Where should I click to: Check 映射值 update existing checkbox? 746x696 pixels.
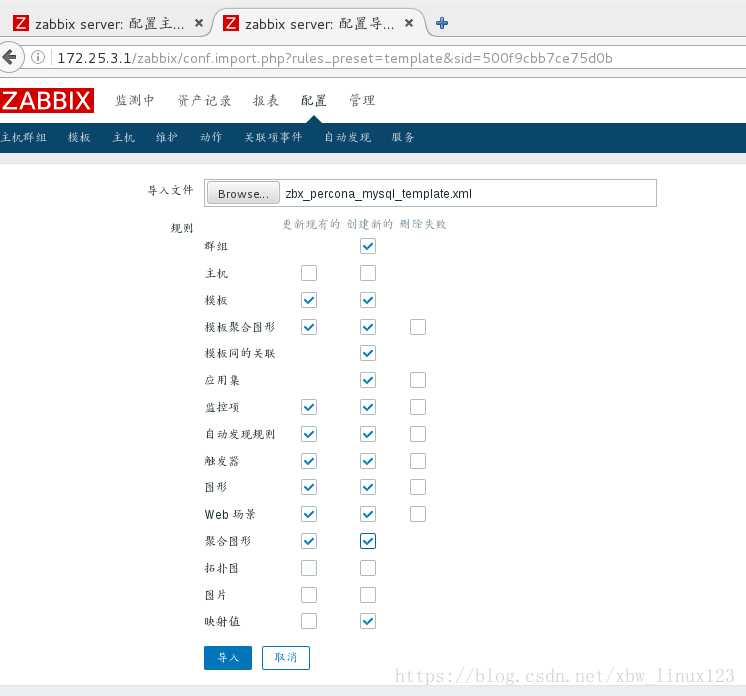pyautogui.click(x=309, y=621)
